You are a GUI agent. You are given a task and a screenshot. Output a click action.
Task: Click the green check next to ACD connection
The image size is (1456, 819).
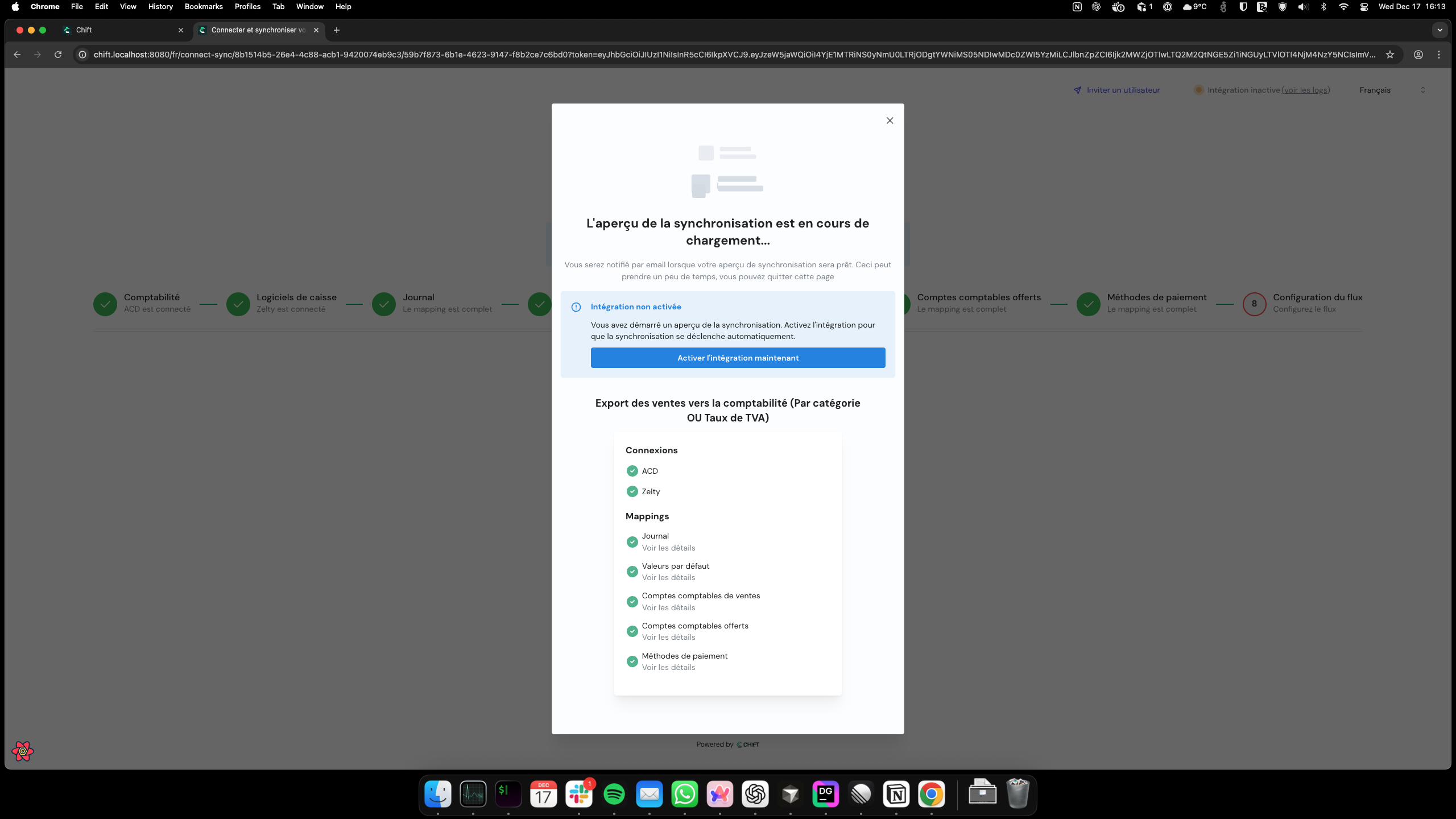click(632, 470)
